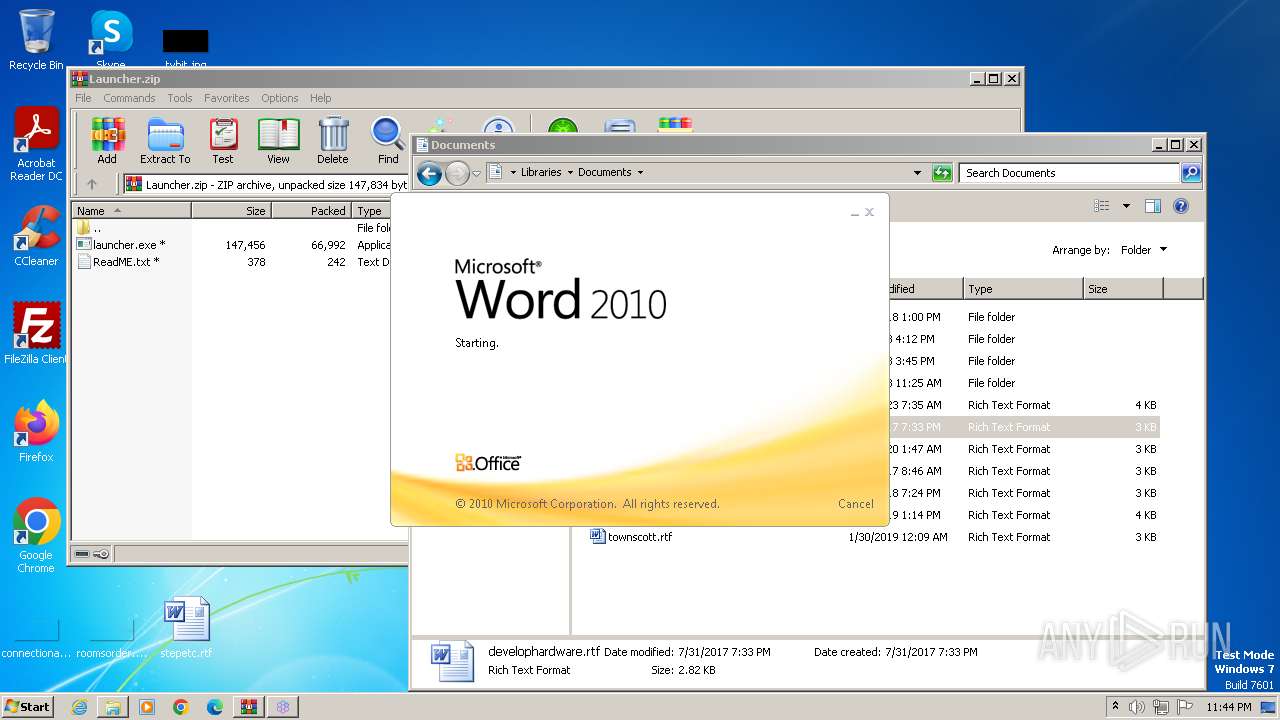The height and width of the screenshot is (720, 1280).
Task: Open Microsoft Edge from taskbar
Action: coord(215,707)
